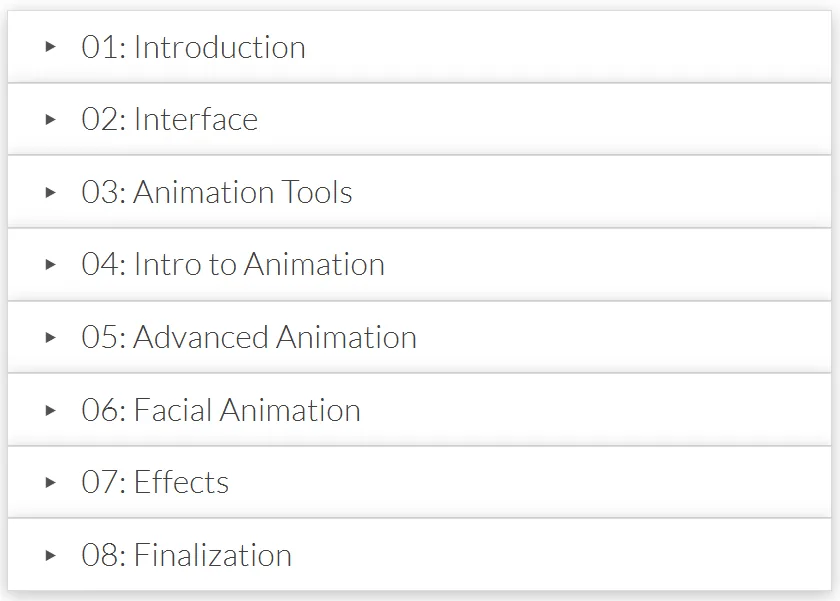Viewport: 840px width, 601px height.
Task: Expand the 04: Intro to Animation arrow
Action: (x=51, y=264)
